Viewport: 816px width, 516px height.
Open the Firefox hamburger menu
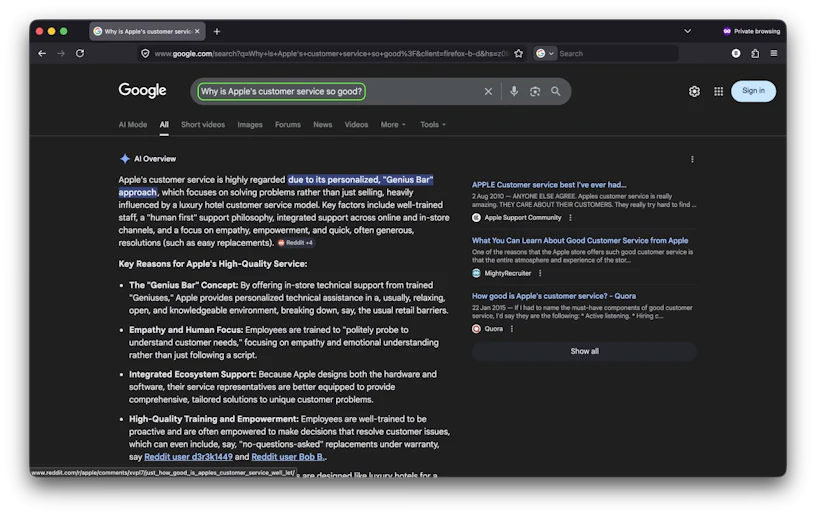[774, 53]
